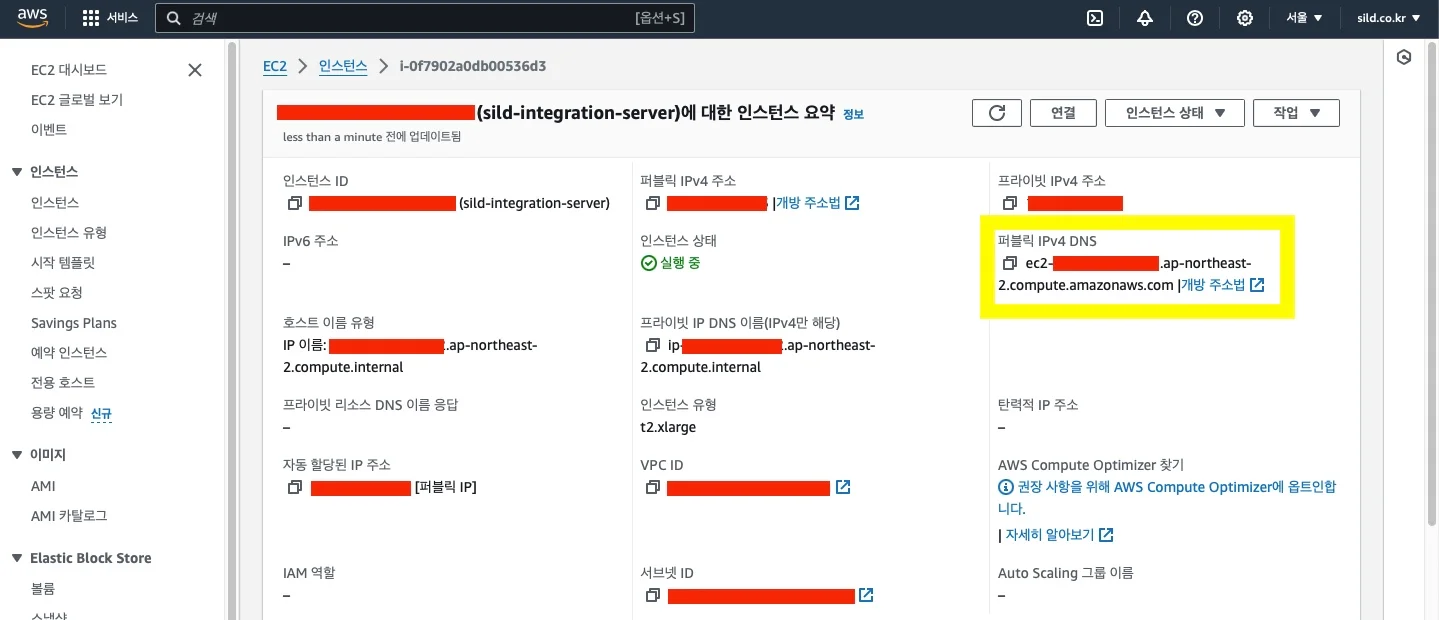Image resolution: width=1439 pixels, height=620 pixels.
Task: Click AWS Compute Optimizer opt-in text
Action: 1167,498
